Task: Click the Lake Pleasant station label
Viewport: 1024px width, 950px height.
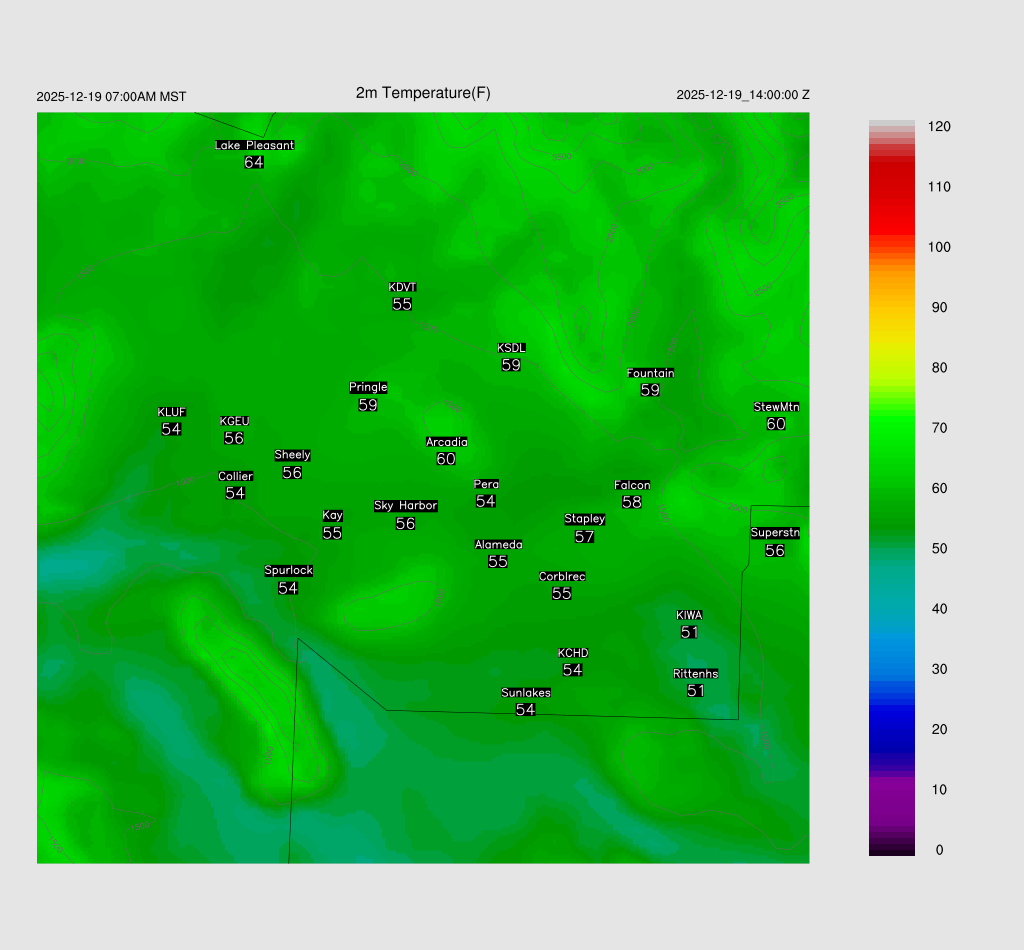Action: 254,145
